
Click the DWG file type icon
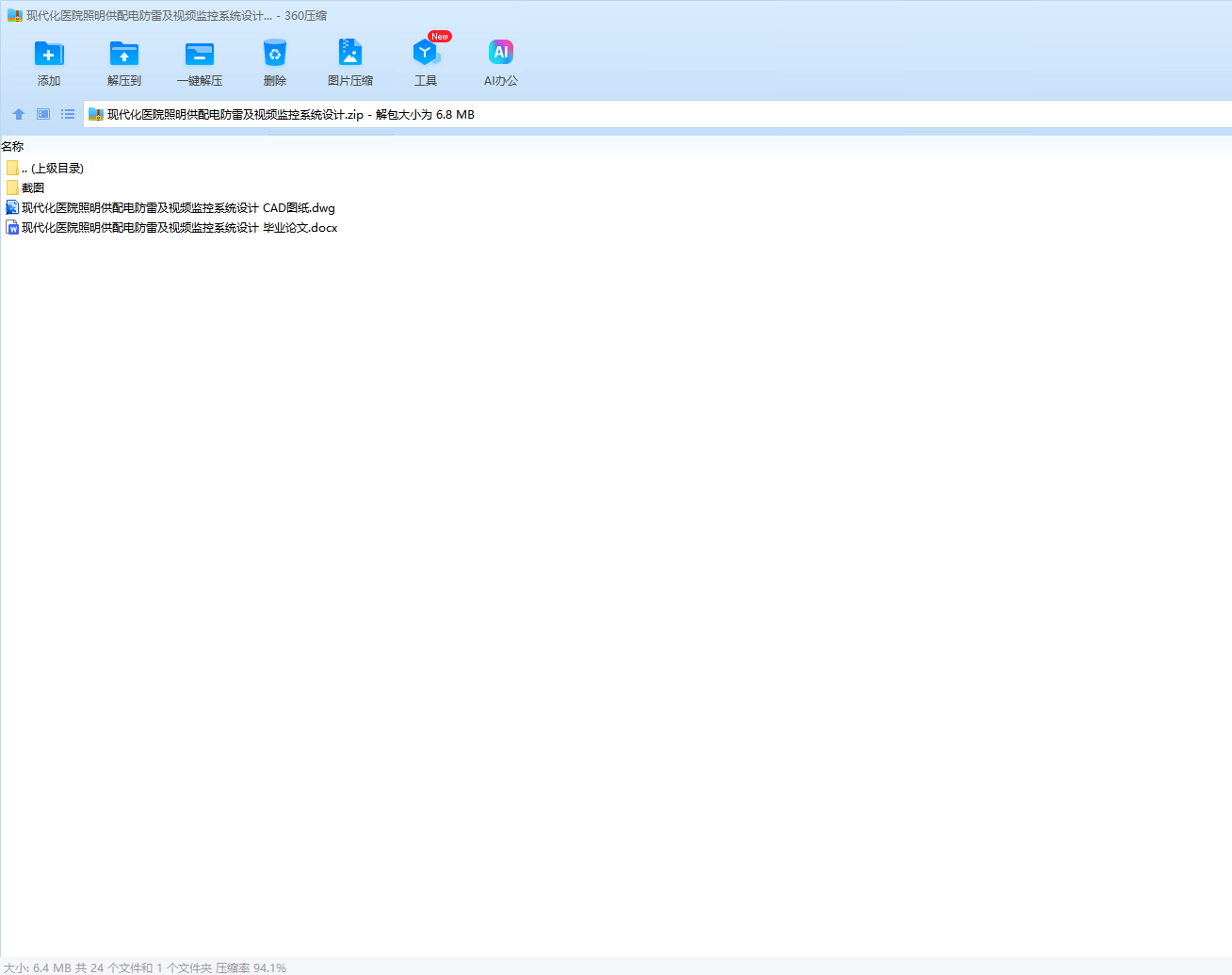point(12,208)
